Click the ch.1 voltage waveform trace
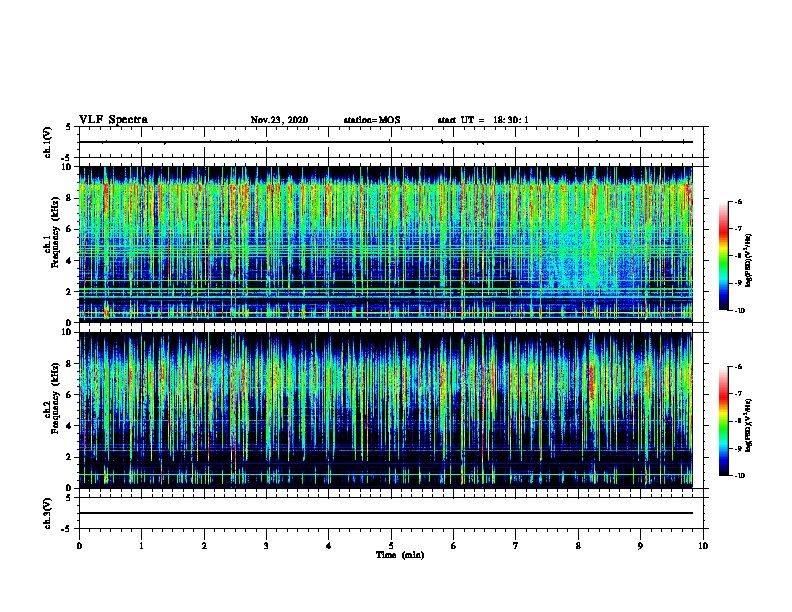 point(386,142)
